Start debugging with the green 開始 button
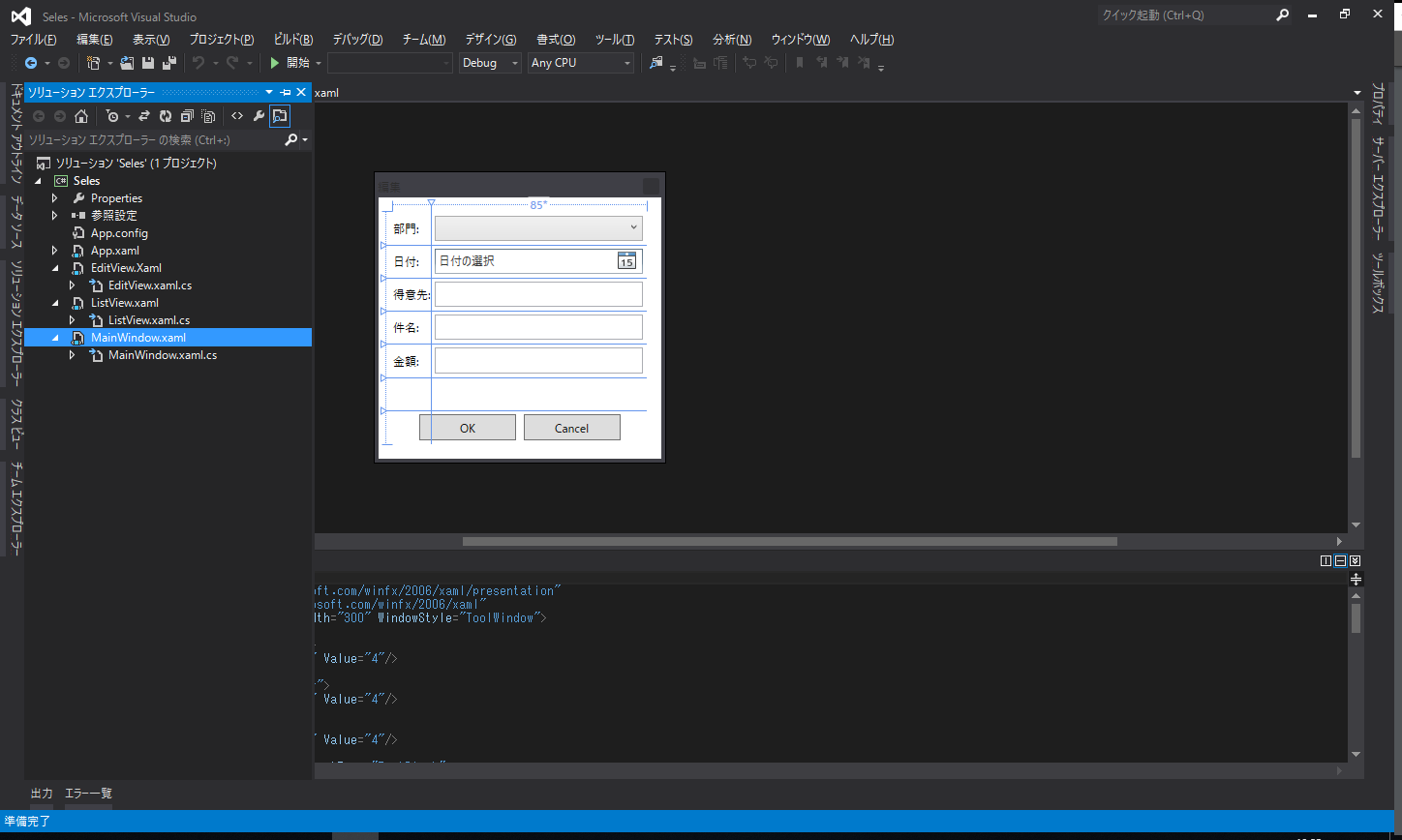This screenshot has height=840, width=1402. click(290, 63)
